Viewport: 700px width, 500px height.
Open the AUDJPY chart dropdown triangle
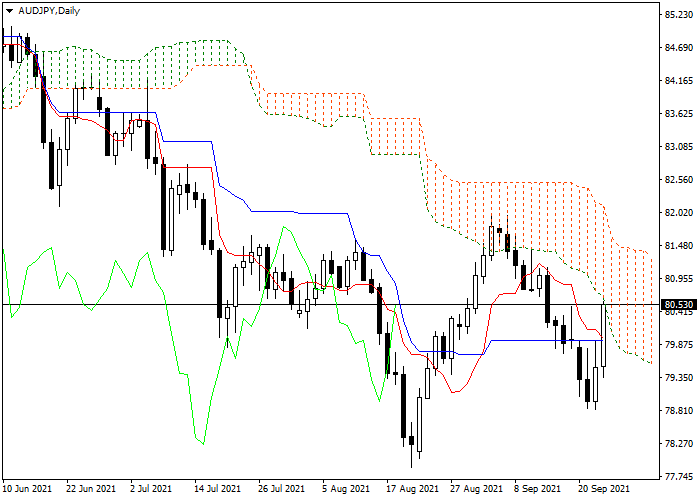tap(9, 11)
